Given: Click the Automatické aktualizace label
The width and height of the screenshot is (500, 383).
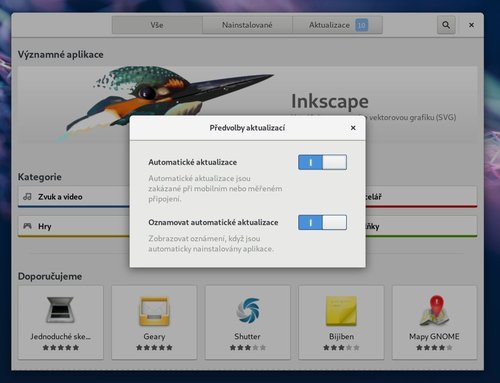Looking at the screenshot, I should pyautogui.click(x=193, y=162).
